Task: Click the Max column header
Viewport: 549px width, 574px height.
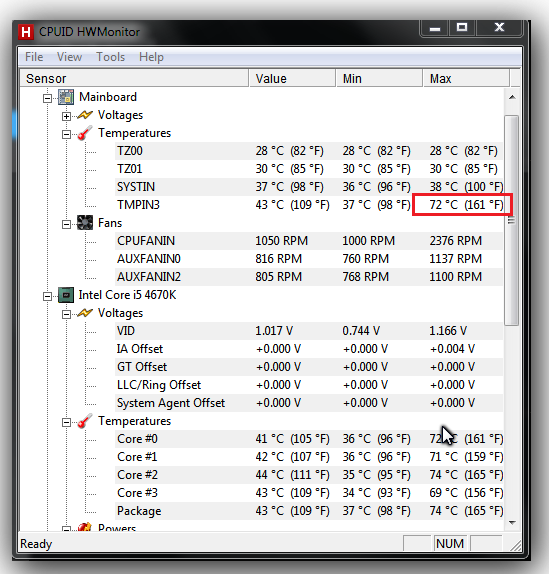Action: click(466, 78)
